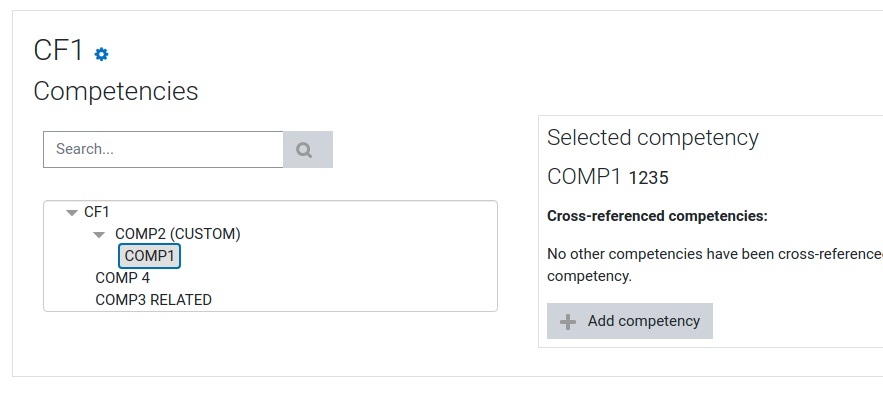Click the Add competency button label
Screen dimensions: 883x411
pyautogui.click(x=644, y=321)
